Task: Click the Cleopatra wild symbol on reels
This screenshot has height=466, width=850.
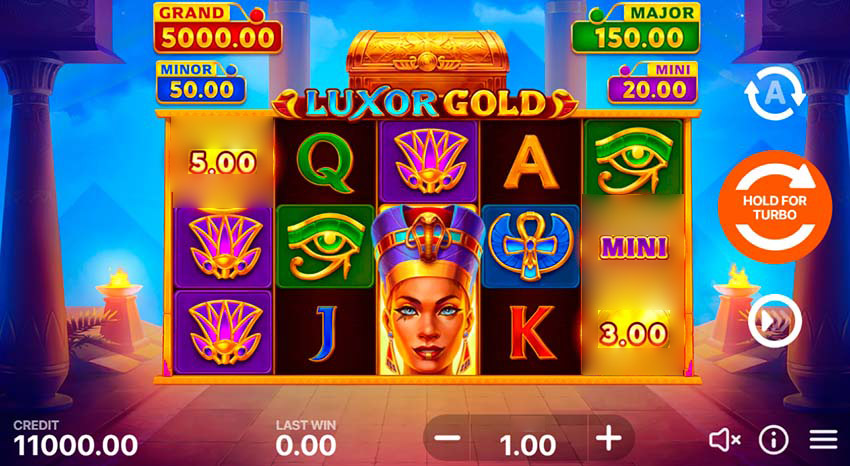Action: (428, 290)
